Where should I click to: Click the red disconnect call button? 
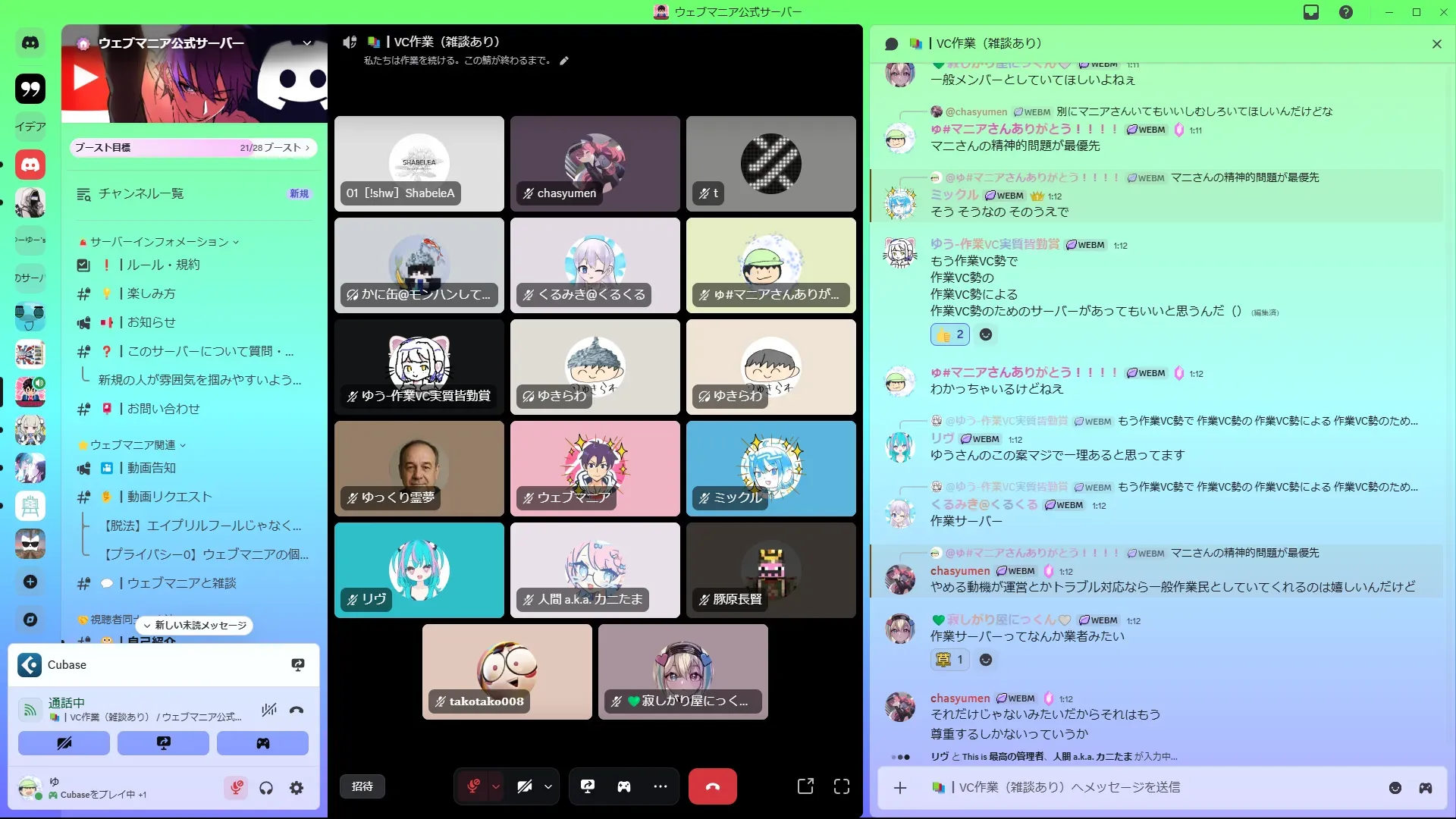[x=712, y=786]
